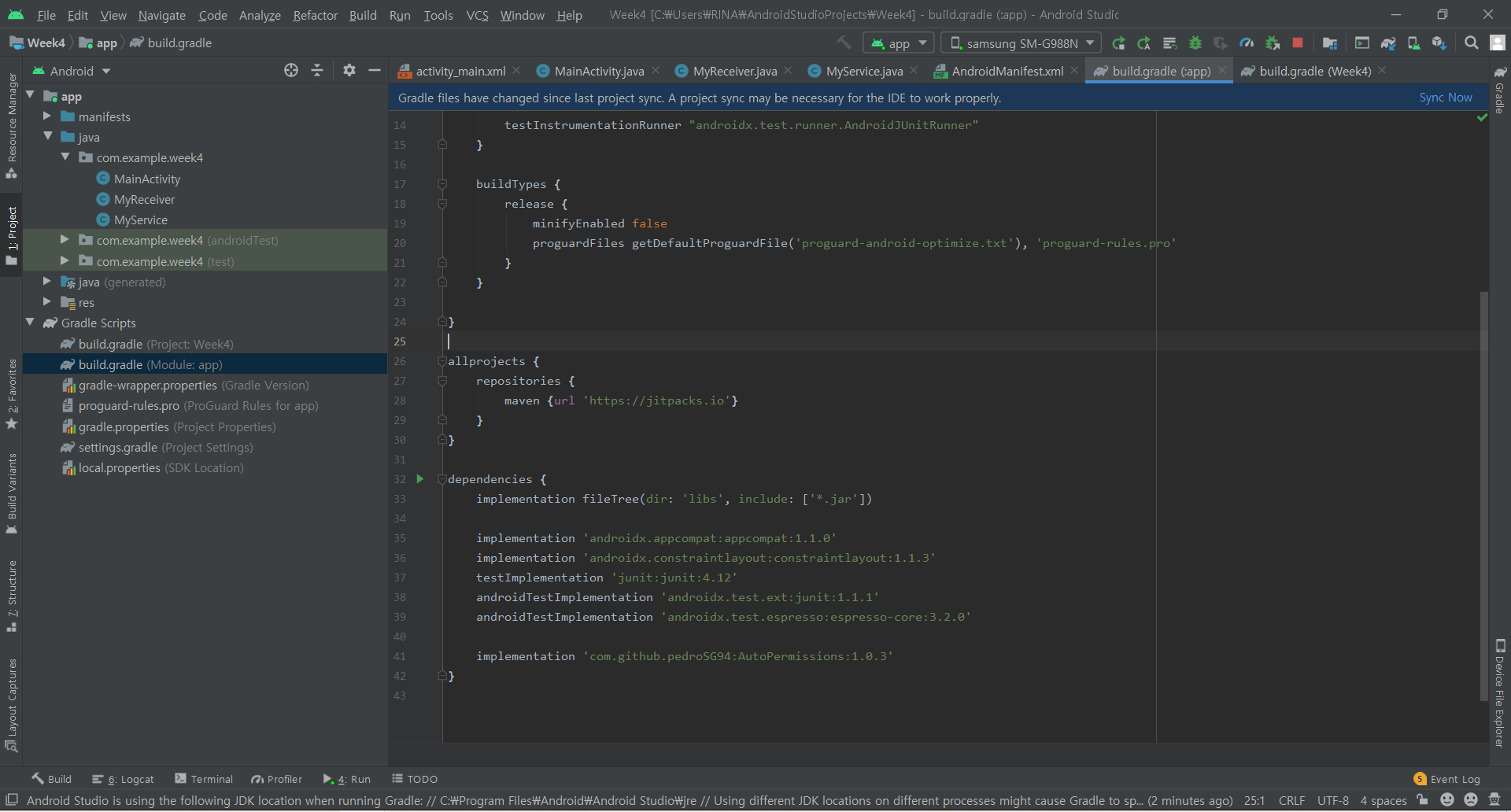Toggle the Device File Explorer panel
This screenshot has height=812, width=1511.
click(x=1499, y=692)
